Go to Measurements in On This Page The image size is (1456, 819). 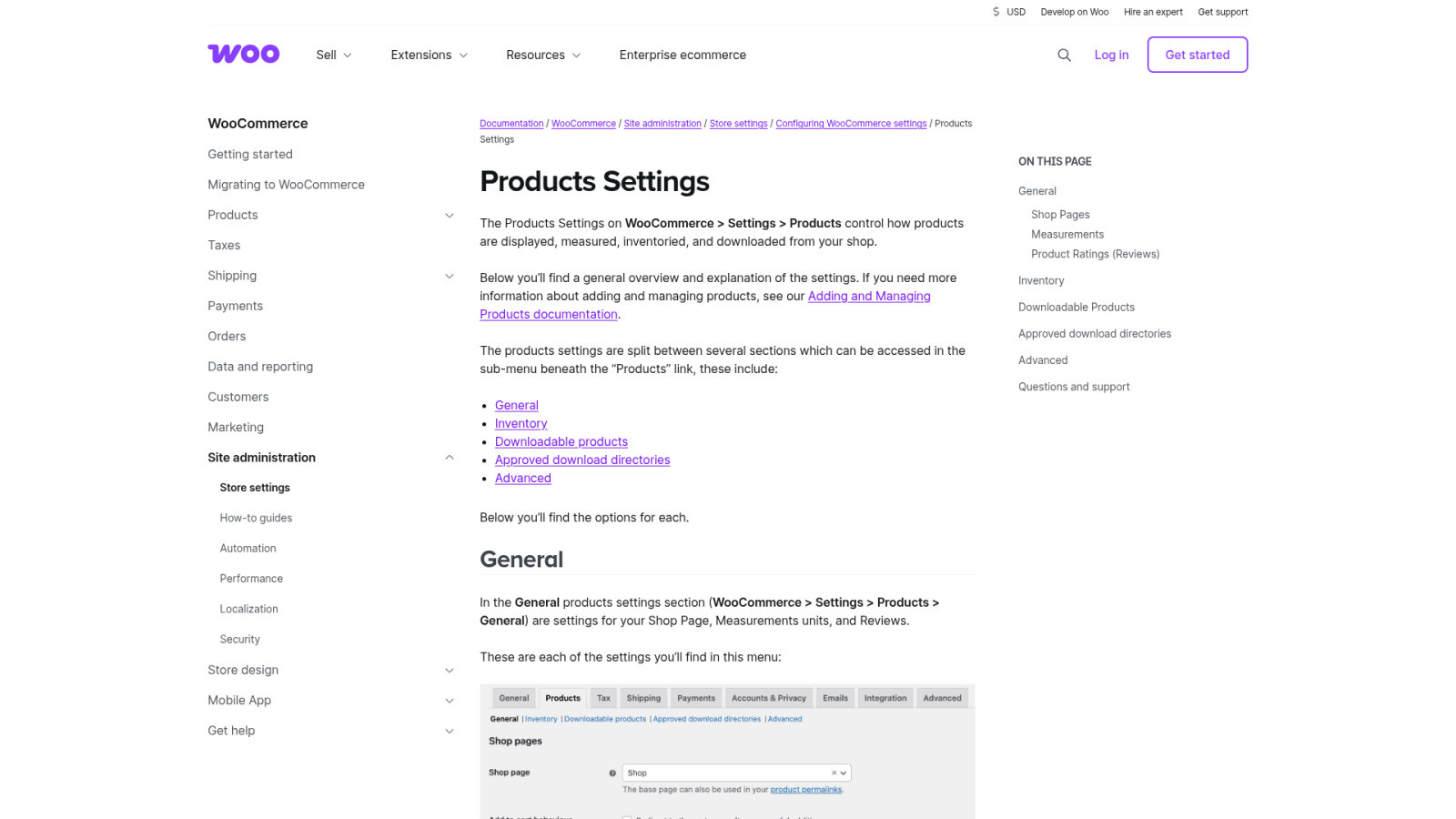click(x=1067, y=234)
